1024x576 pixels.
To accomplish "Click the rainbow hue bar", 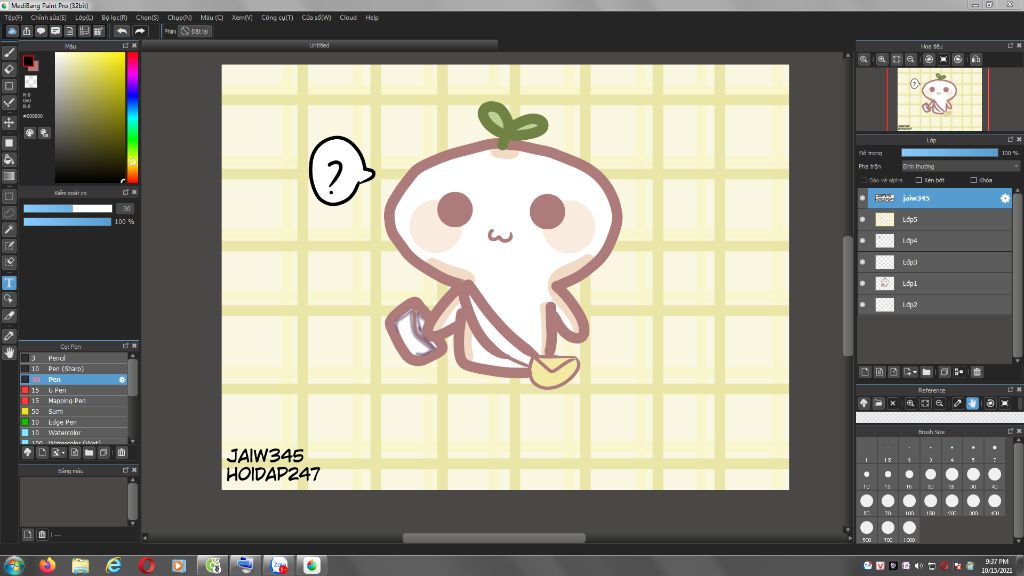I will click(133, 118).
